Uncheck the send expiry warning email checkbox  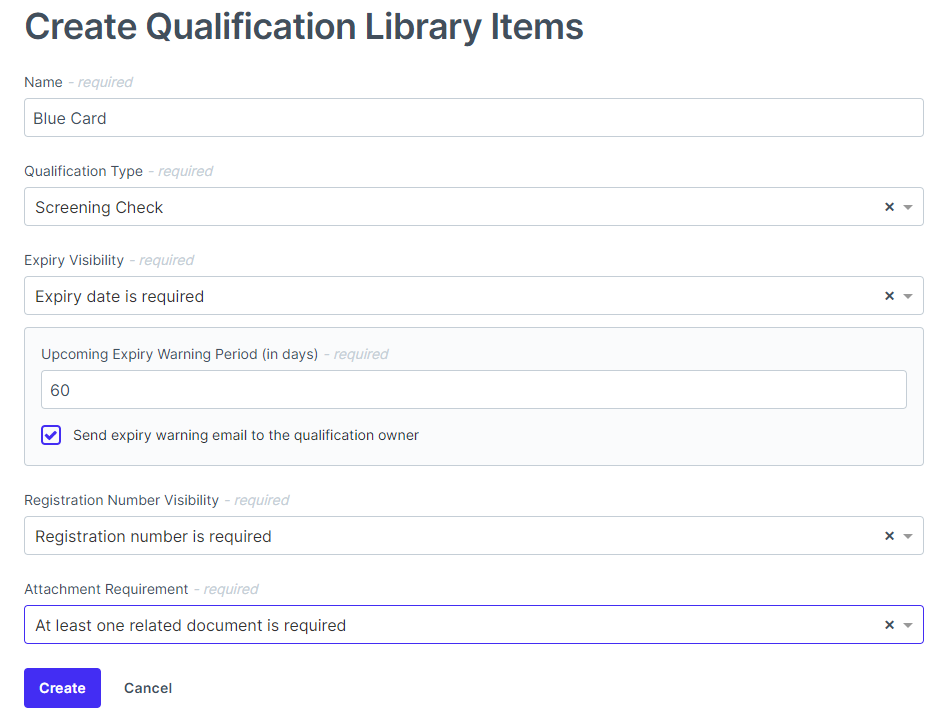click(x=51, y=435)
